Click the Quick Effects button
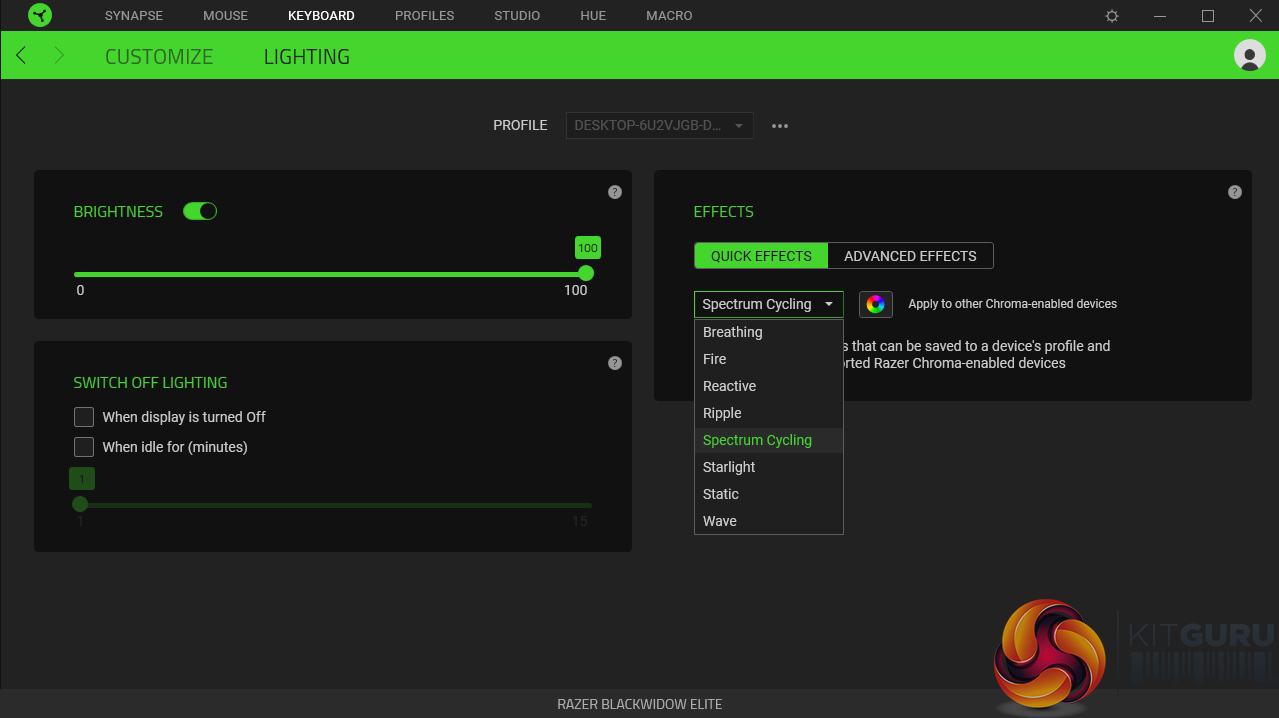Image resolution: width=1279 pixels, height=718 pixels. (x=761, y=256)
